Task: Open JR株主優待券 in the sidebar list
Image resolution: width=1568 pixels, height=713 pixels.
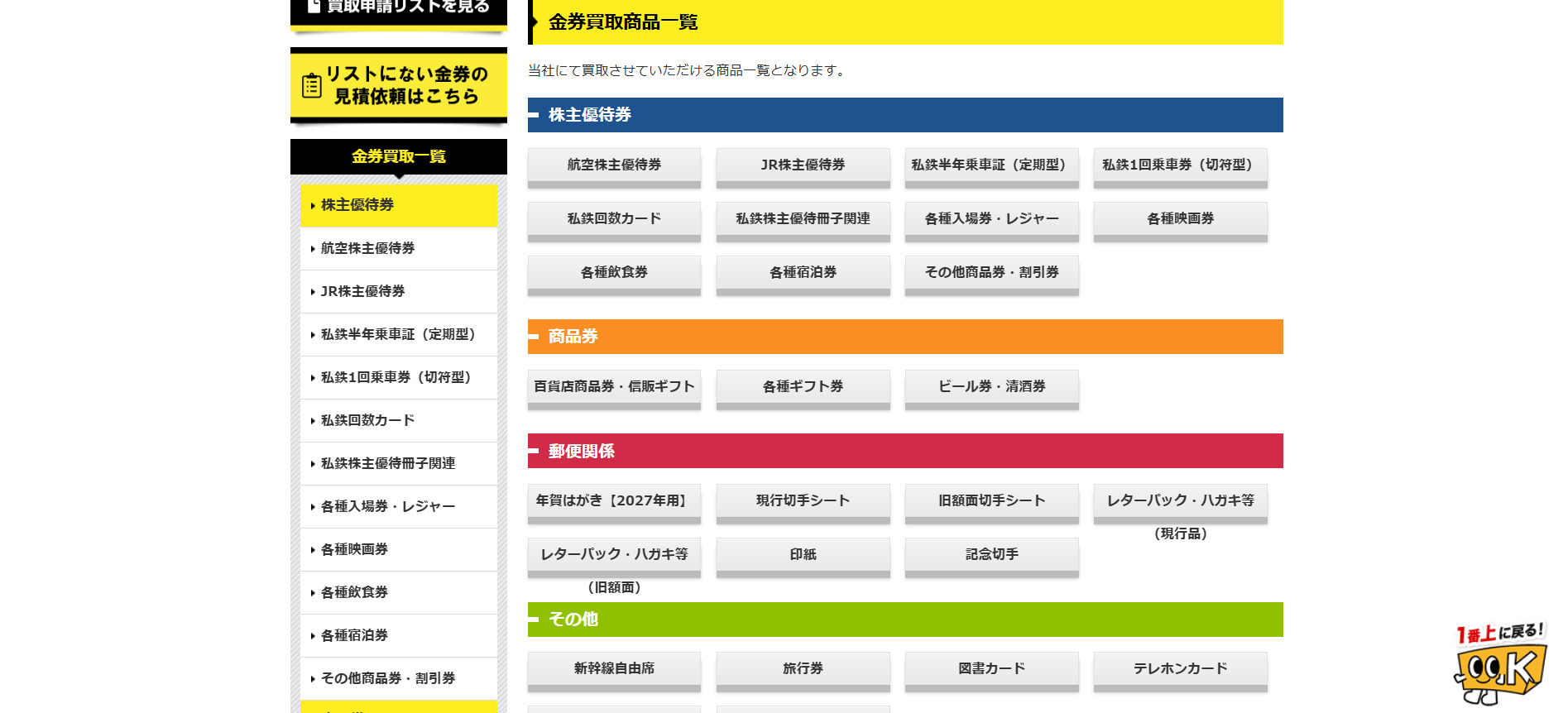Action: pos(399,291)
